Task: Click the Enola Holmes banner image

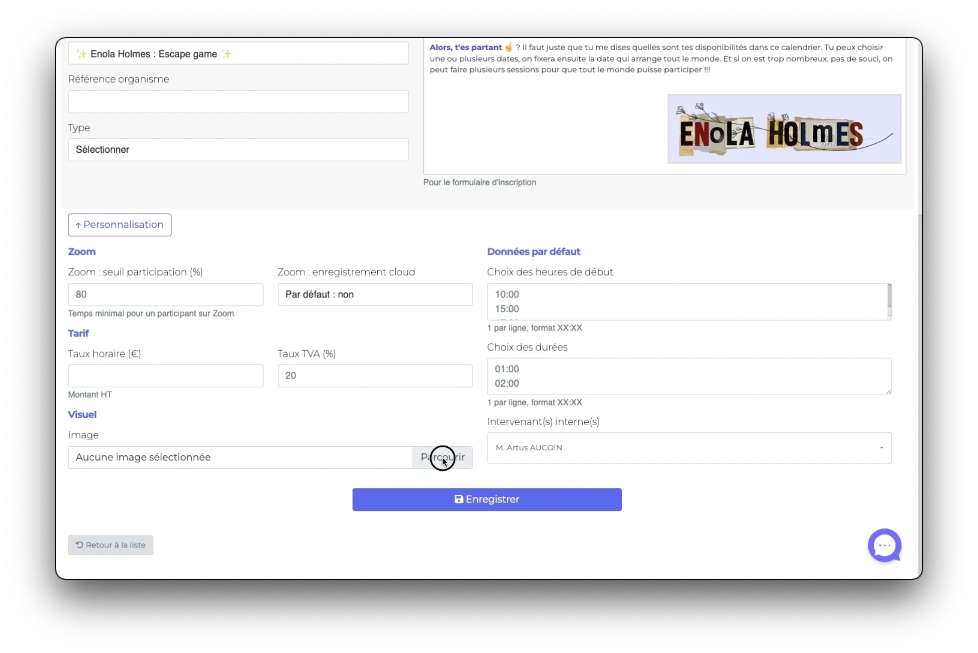Action: [784, 129]
